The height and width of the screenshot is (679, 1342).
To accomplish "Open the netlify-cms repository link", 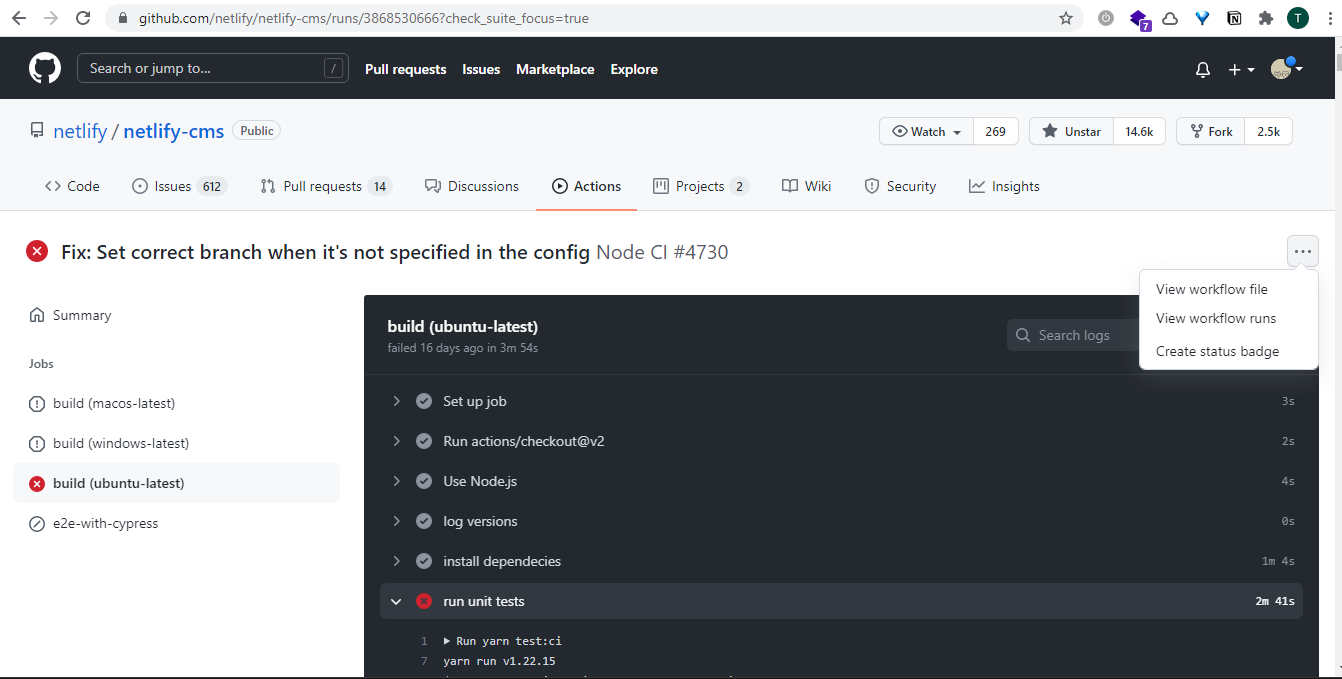I will 174,131.
